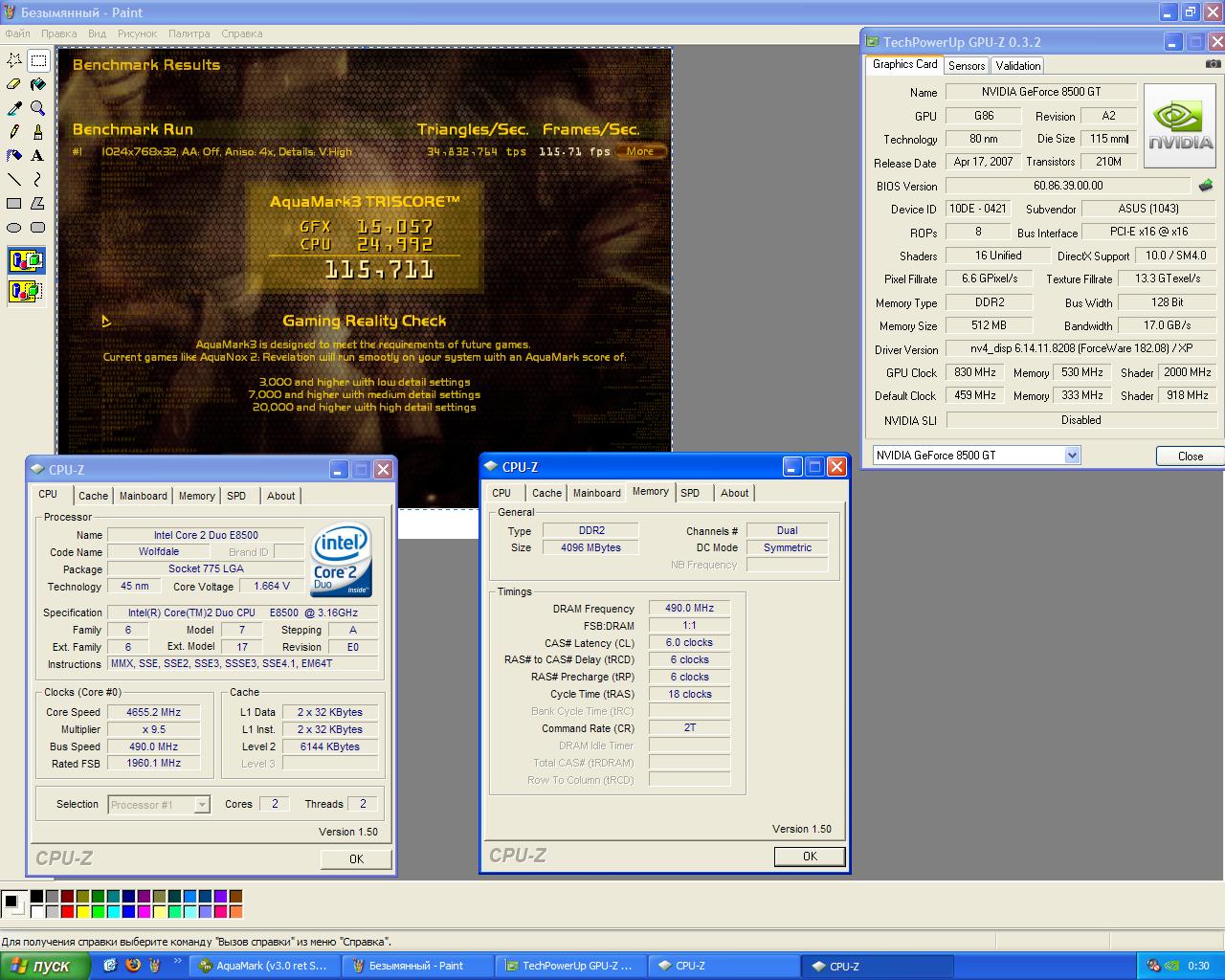1225x980 pixels.
Task: Click the More button in AquaMark results
Action: point(640,151)
